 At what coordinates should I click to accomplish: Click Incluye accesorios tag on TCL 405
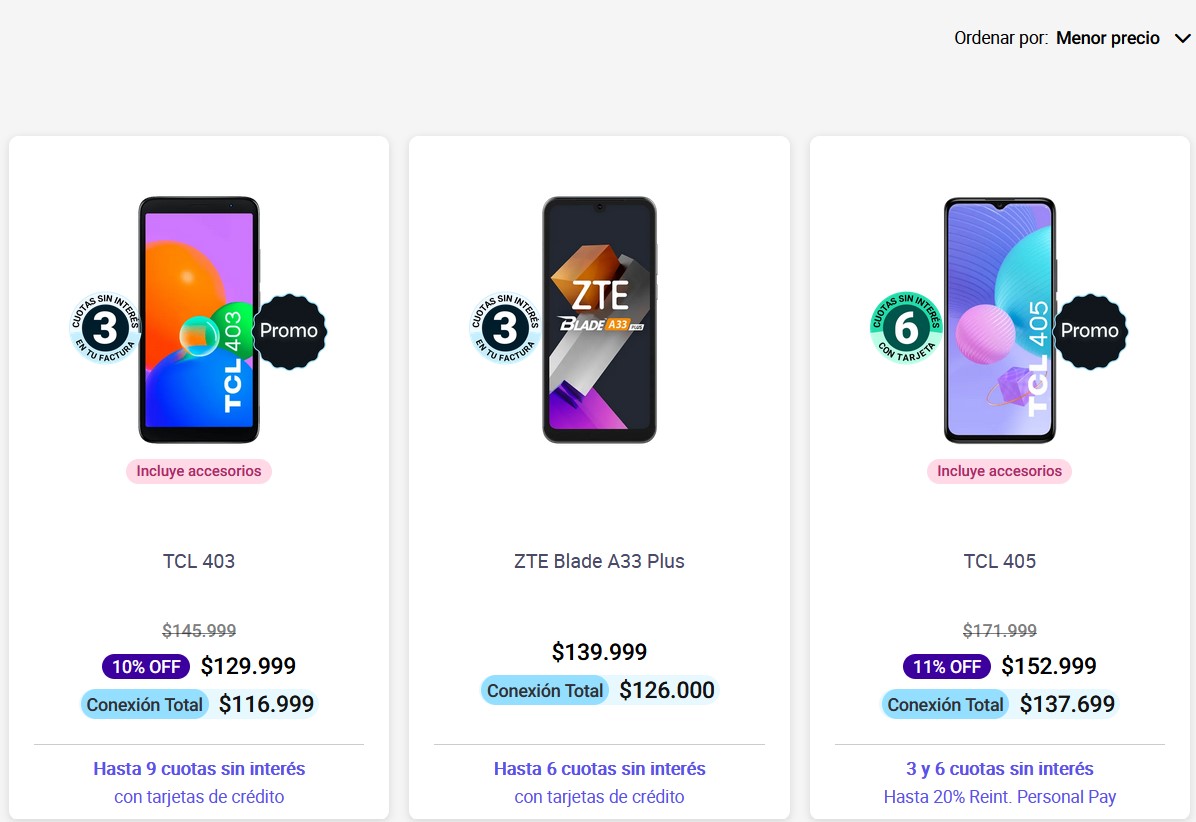point(999,471)
